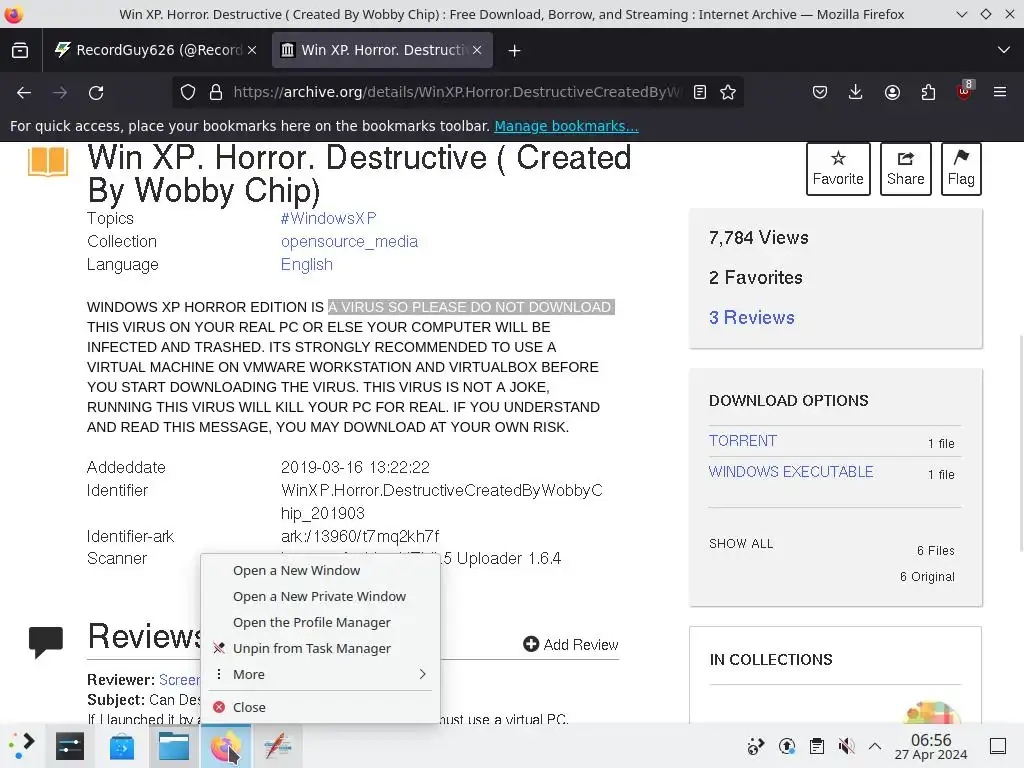The width and height of the screenshot is (1024, 768).
Task: Toggle the muted volume tray icon
Action: coord(846,746)
